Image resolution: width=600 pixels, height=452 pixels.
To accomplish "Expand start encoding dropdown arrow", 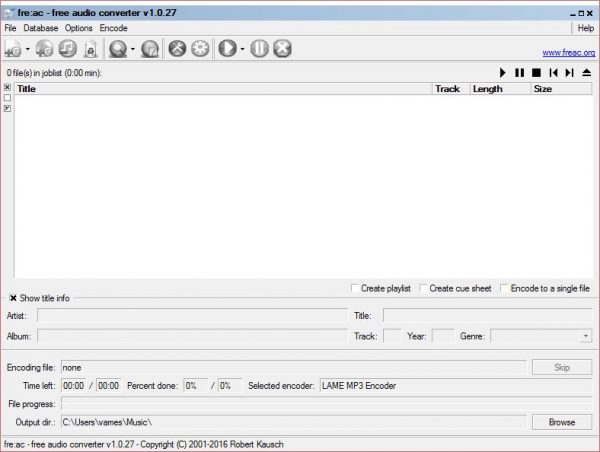I will 242,49.
